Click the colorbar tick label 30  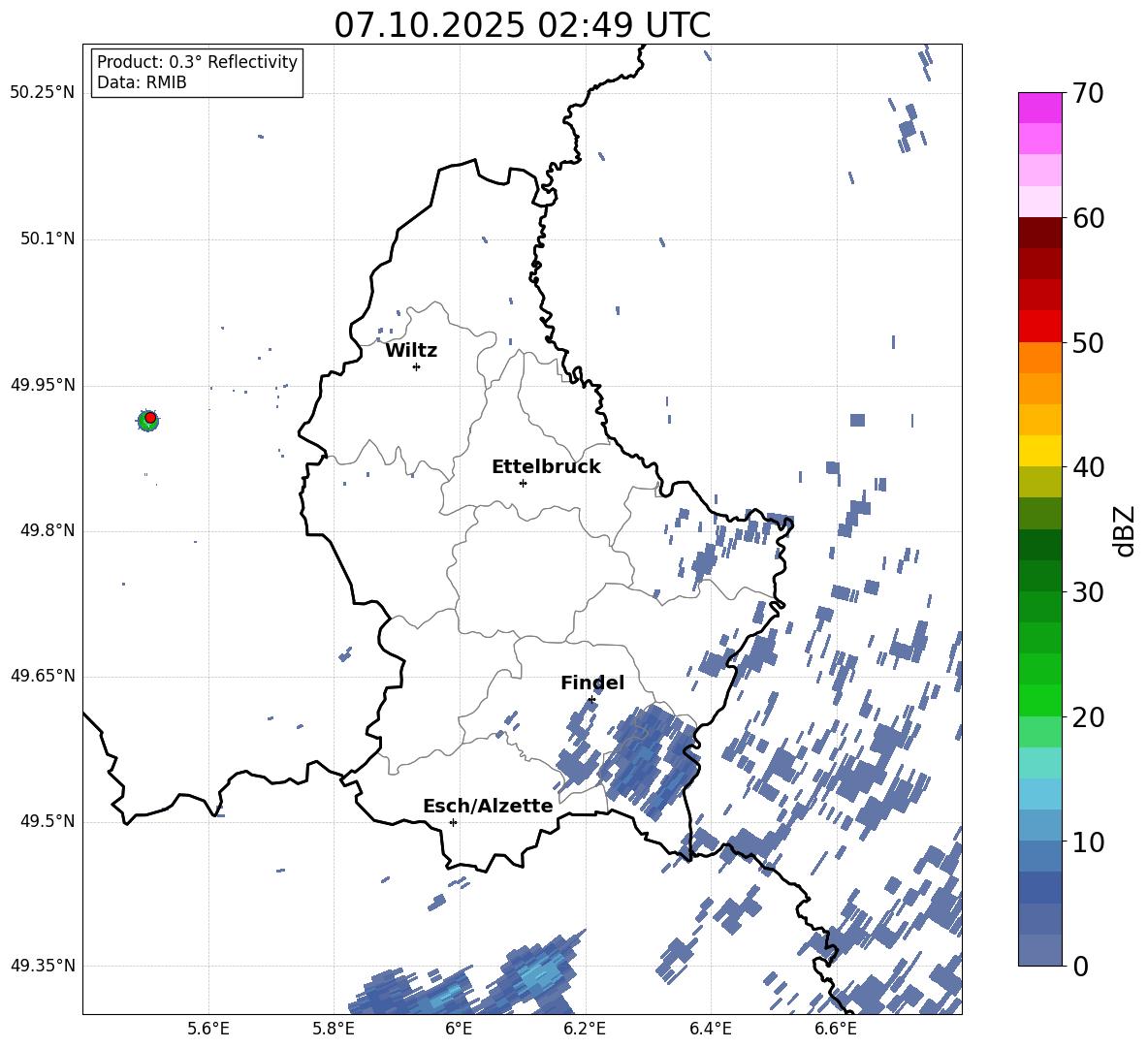coord(1088,592)
